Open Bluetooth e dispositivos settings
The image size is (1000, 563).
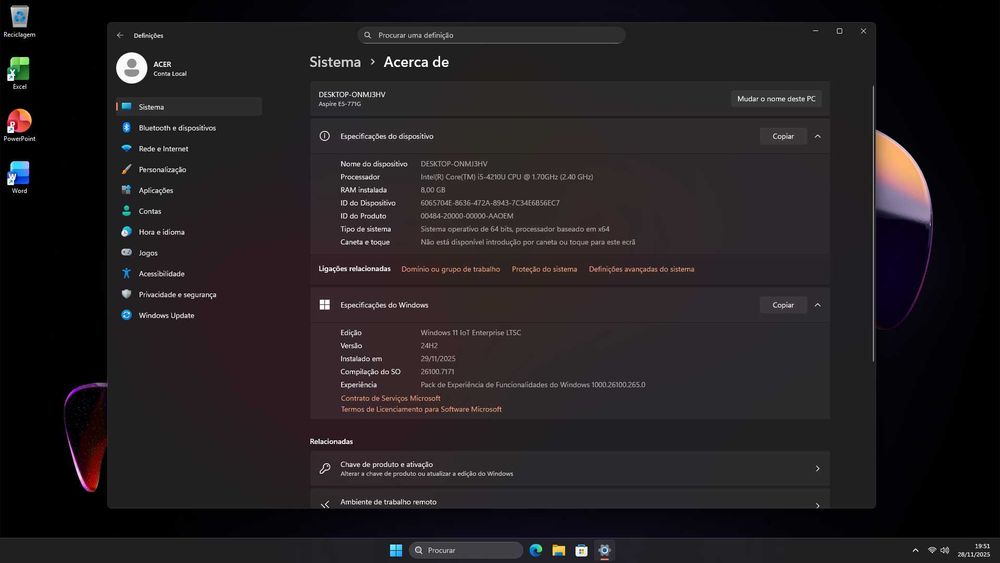189,128
